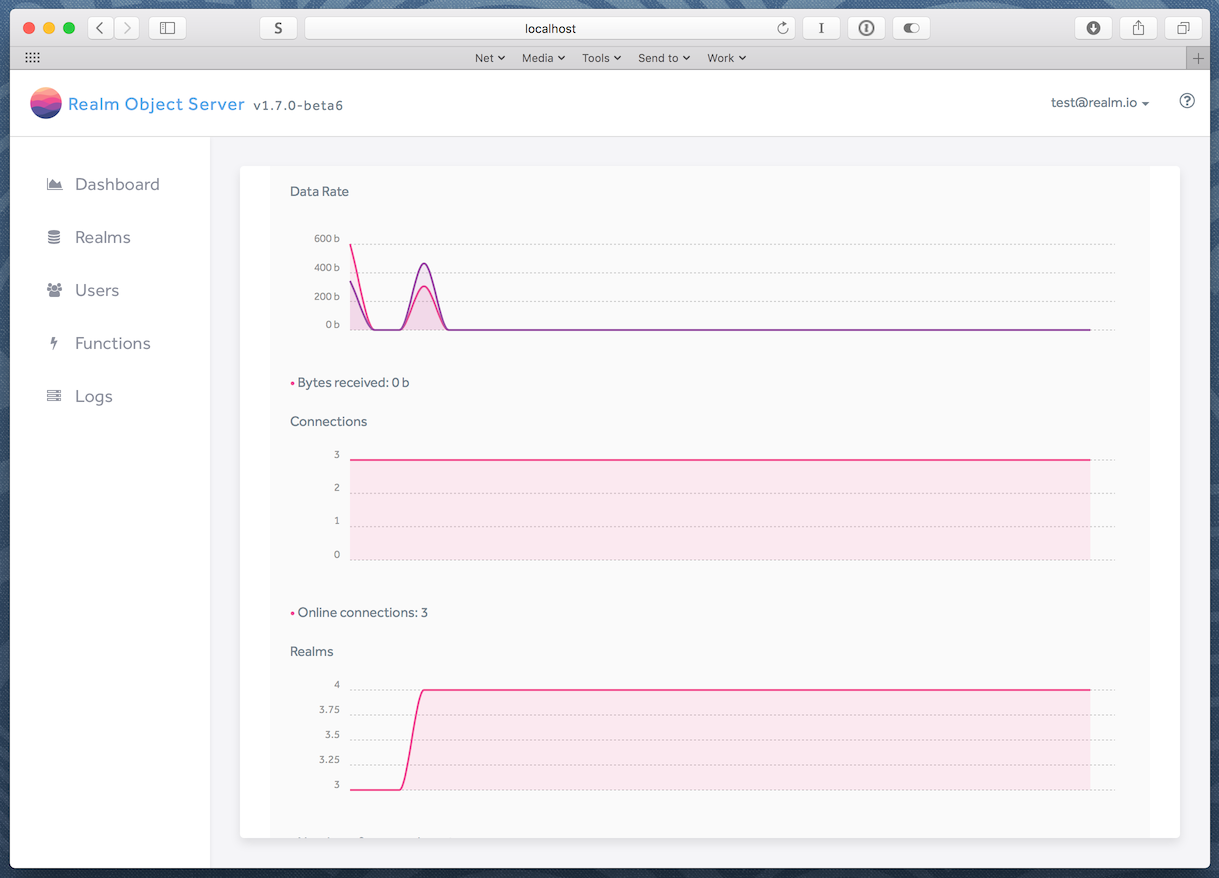
Task: Click the Logs server icon
Action: [x=54, y=396]
